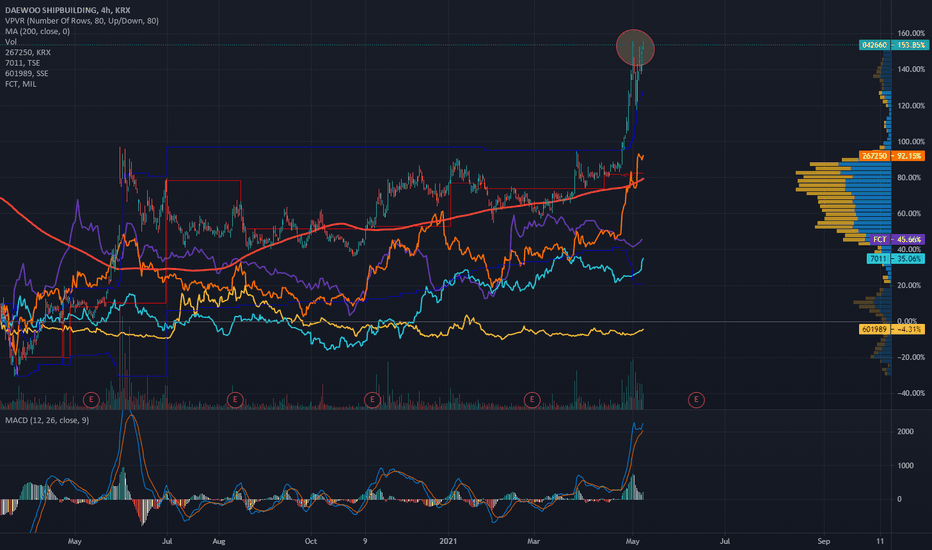Click the first Jul label, after May
This screenshot has height=550, width=932.
[167, 541]
